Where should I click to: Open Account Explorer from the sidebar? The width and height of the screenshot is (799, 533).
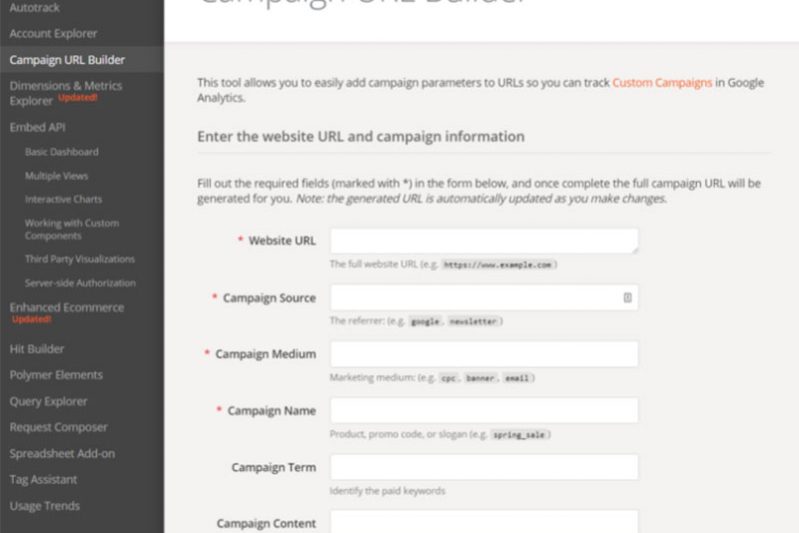pyautogui.click(x=52, y=33)
